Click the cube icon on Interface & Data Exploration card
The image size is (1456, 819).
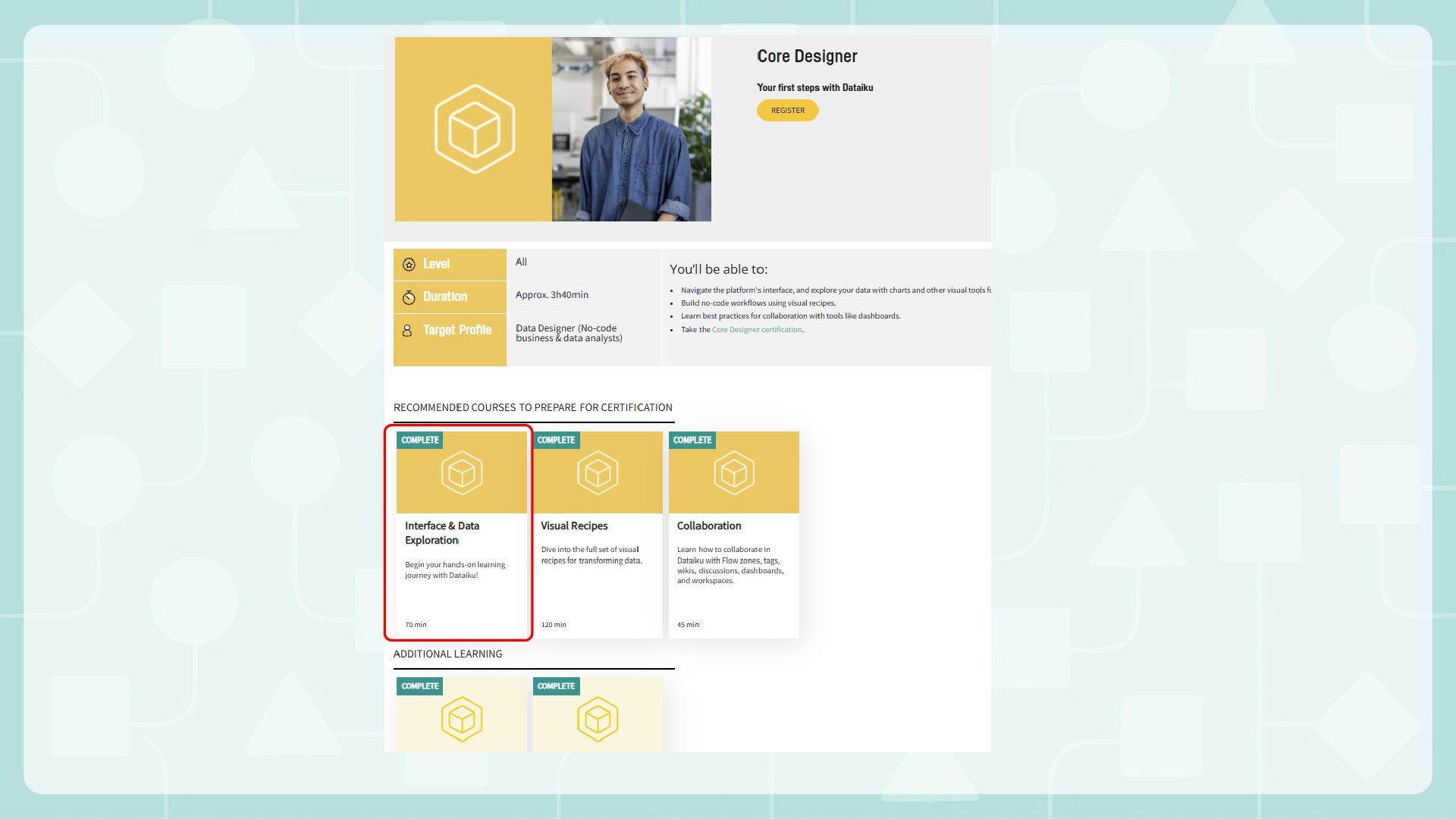pyautogui.click(x=462, y=472)
